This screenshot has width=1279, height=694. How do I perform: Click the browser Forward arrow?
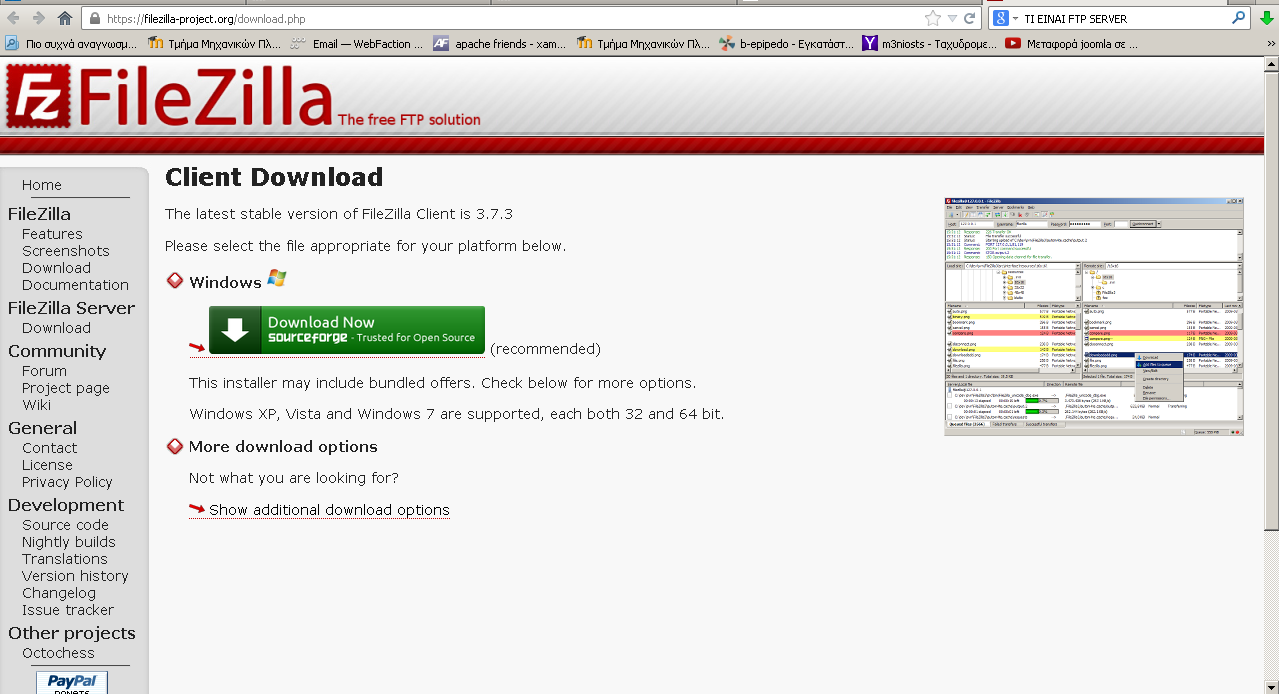coord(38,18)
